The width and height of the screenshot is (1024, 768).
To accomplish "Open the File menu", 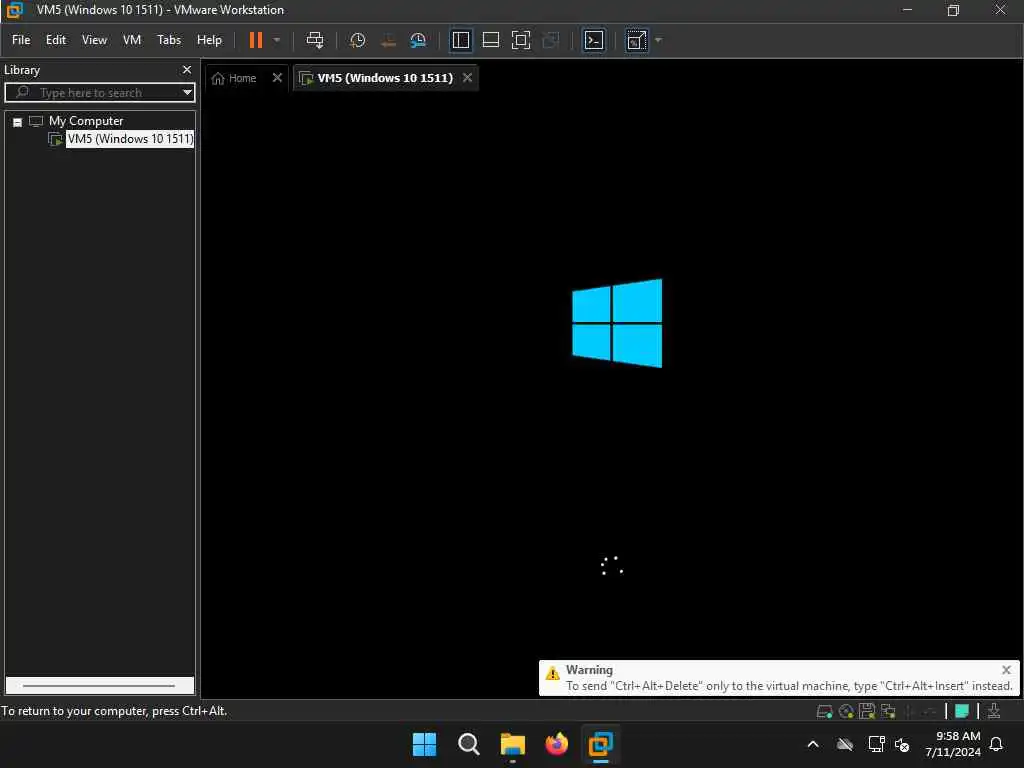I will (21, 40).
